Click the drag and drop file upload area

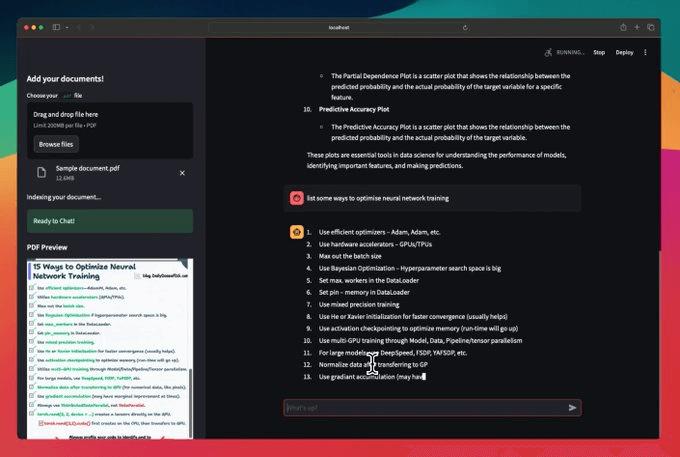click(110, 120)
